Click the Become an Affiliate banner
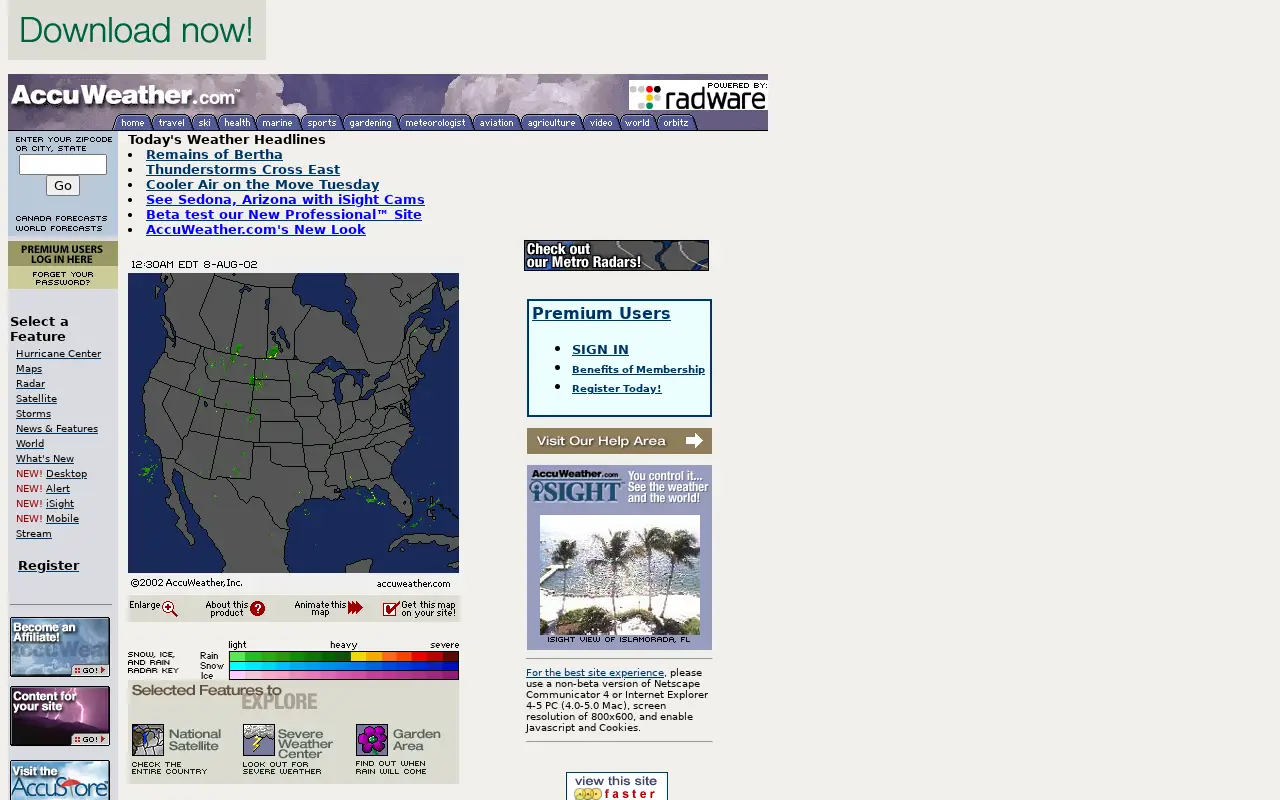1280x800 pixels. pos(60,647)
